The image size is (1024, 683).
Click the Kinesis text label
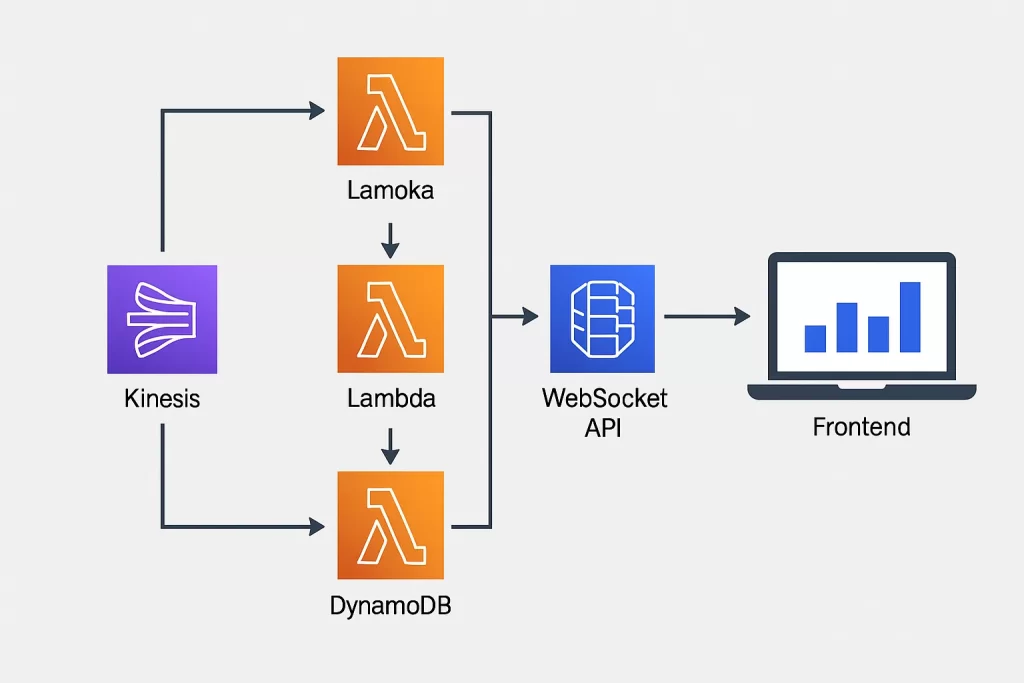162,399
